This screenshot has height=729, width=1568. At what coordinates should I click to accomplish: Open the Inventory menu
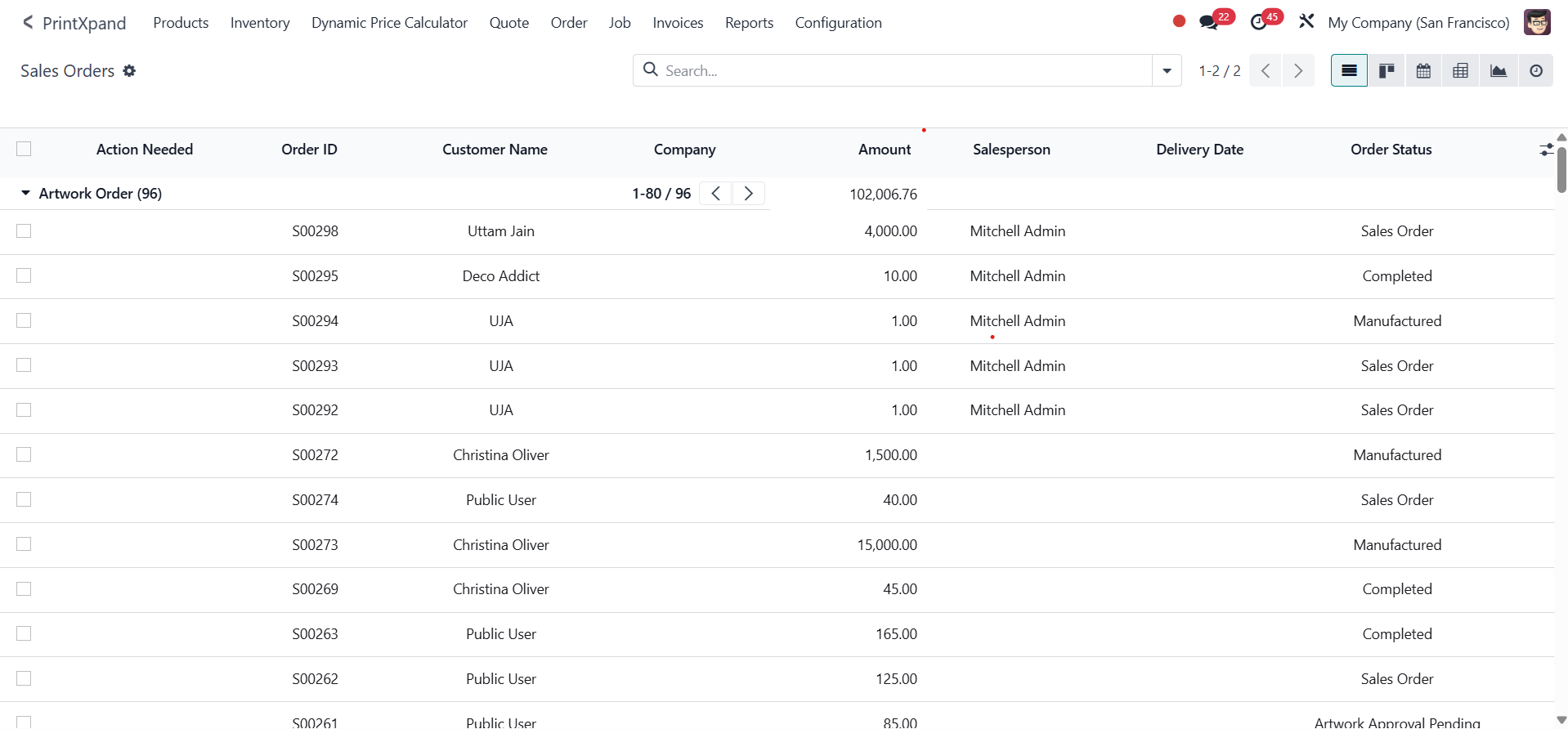pyautogui.click(x=260, y=23)
